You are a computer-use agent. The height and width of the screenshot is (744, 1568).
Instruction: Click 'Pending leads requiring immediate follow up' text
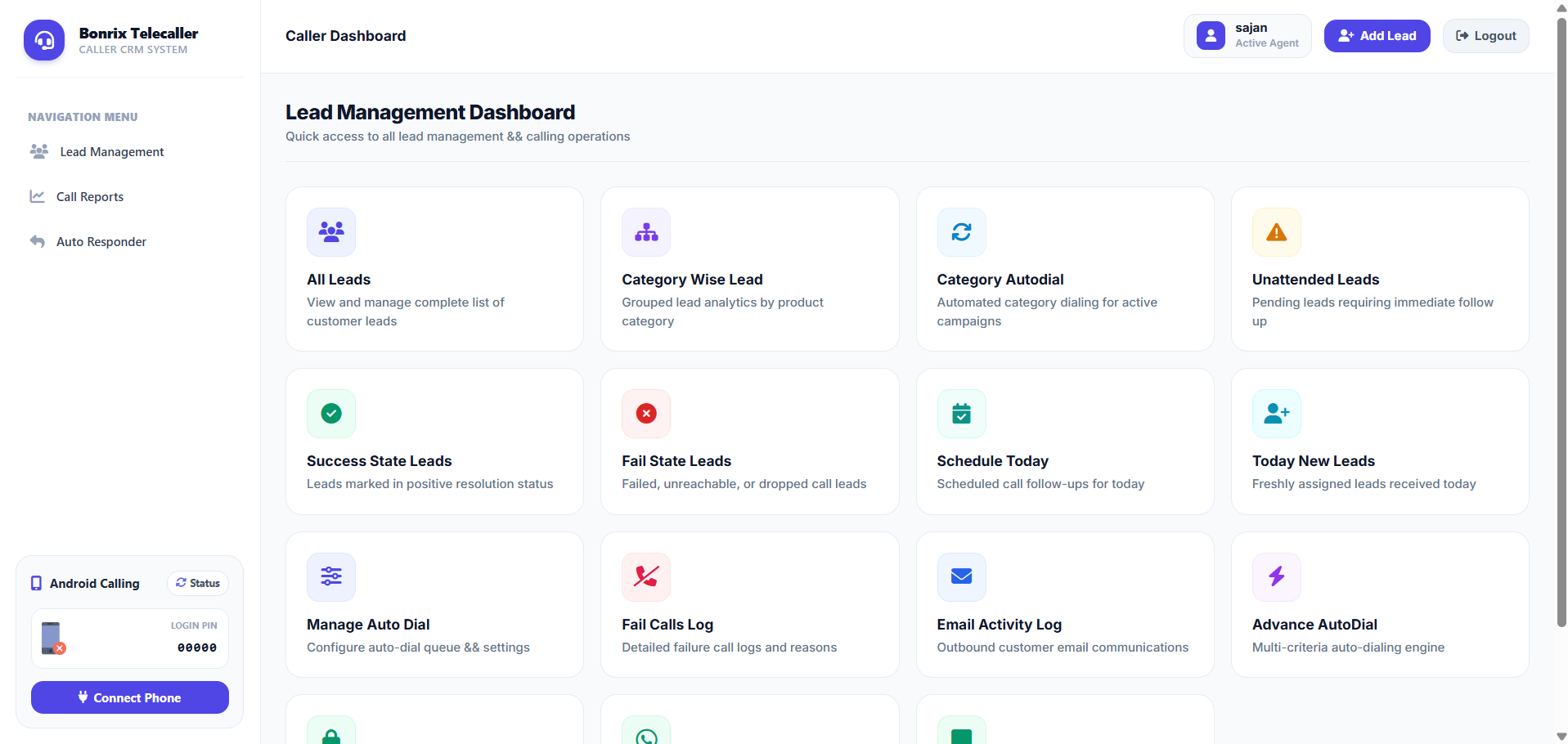pyautogui.click(x=1373, y=311)
